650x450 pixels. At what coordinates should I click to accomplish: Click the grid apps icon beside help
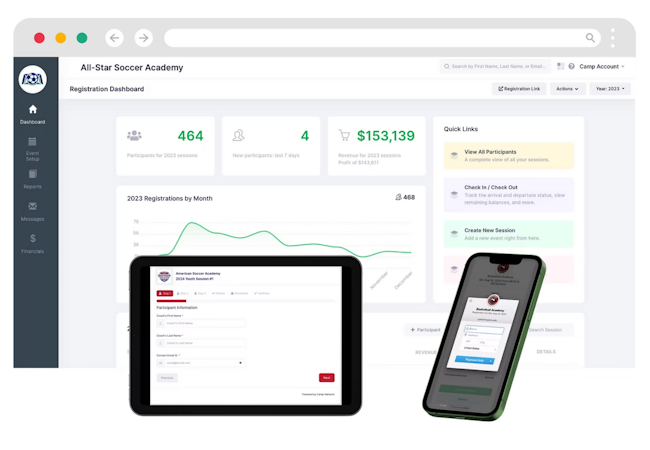pos(560,66)
